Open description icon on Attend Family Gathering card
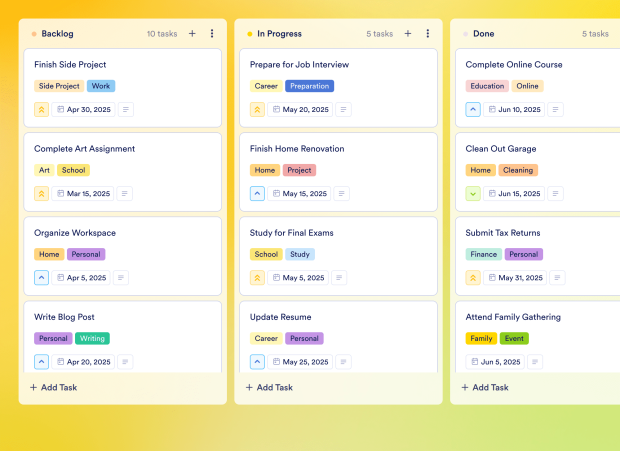The image size is (620, 451). click(x=535, y=362)
